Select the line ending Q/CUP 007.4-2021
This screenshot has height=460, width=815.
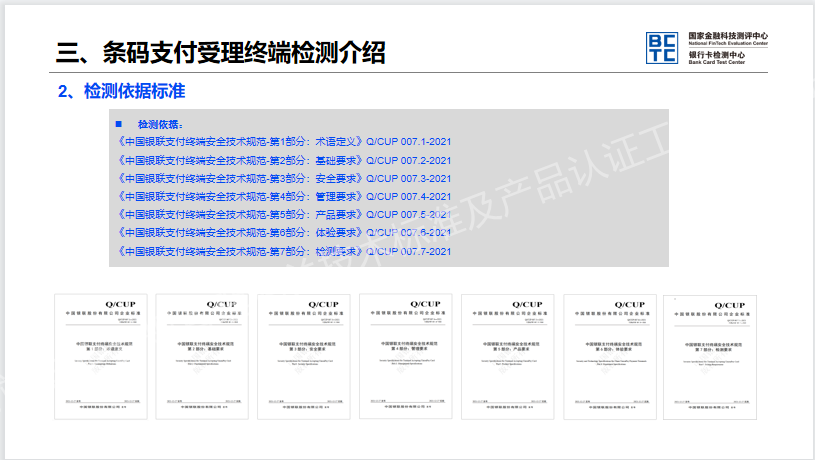point(284,196)
